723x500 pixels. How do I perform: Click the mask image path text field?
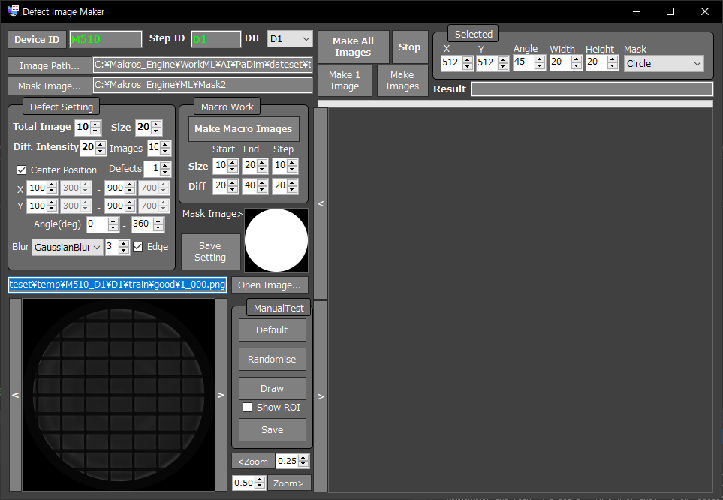click(203, 85)
